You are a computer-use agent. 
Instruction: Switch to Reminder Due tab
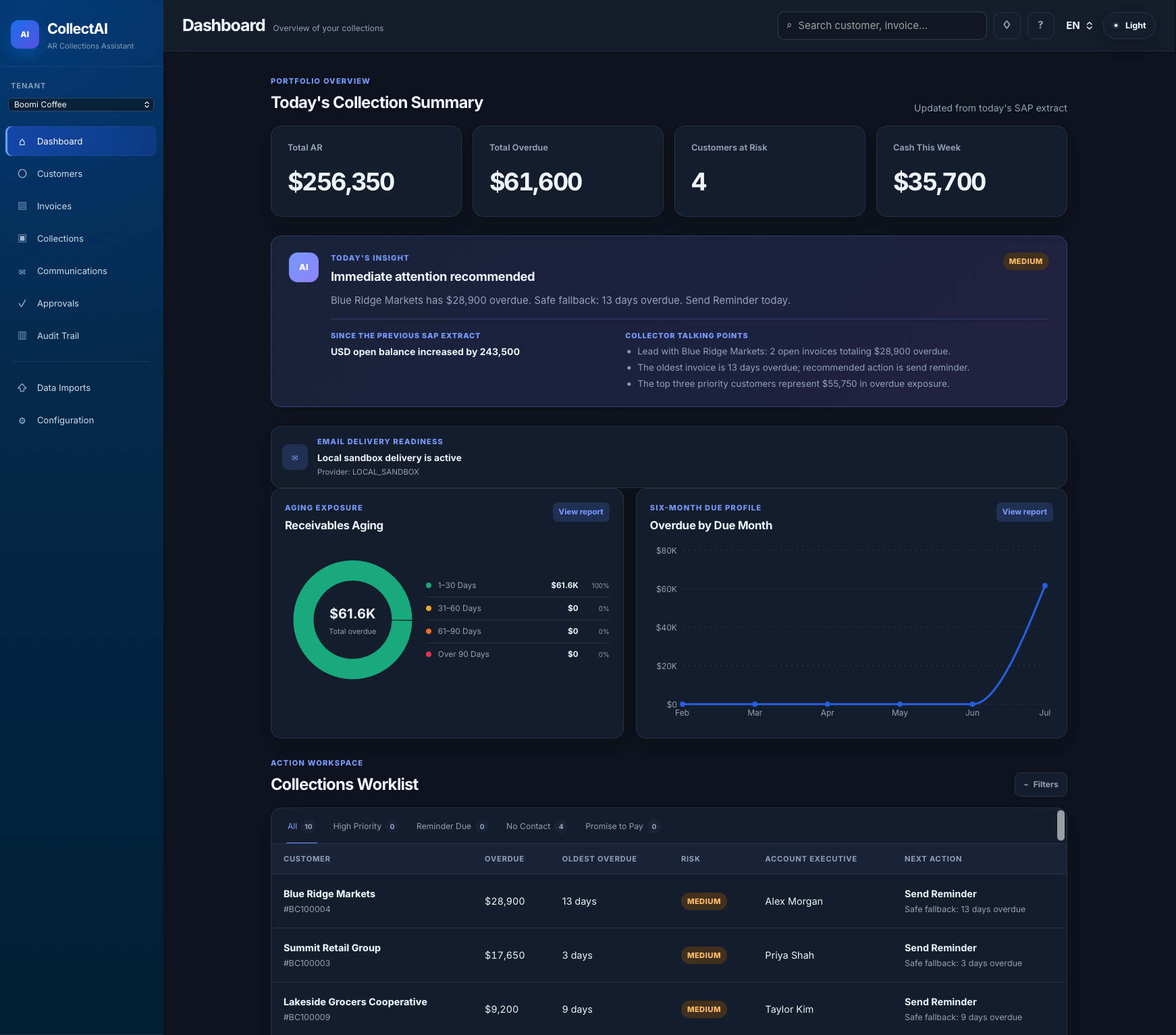451,826
